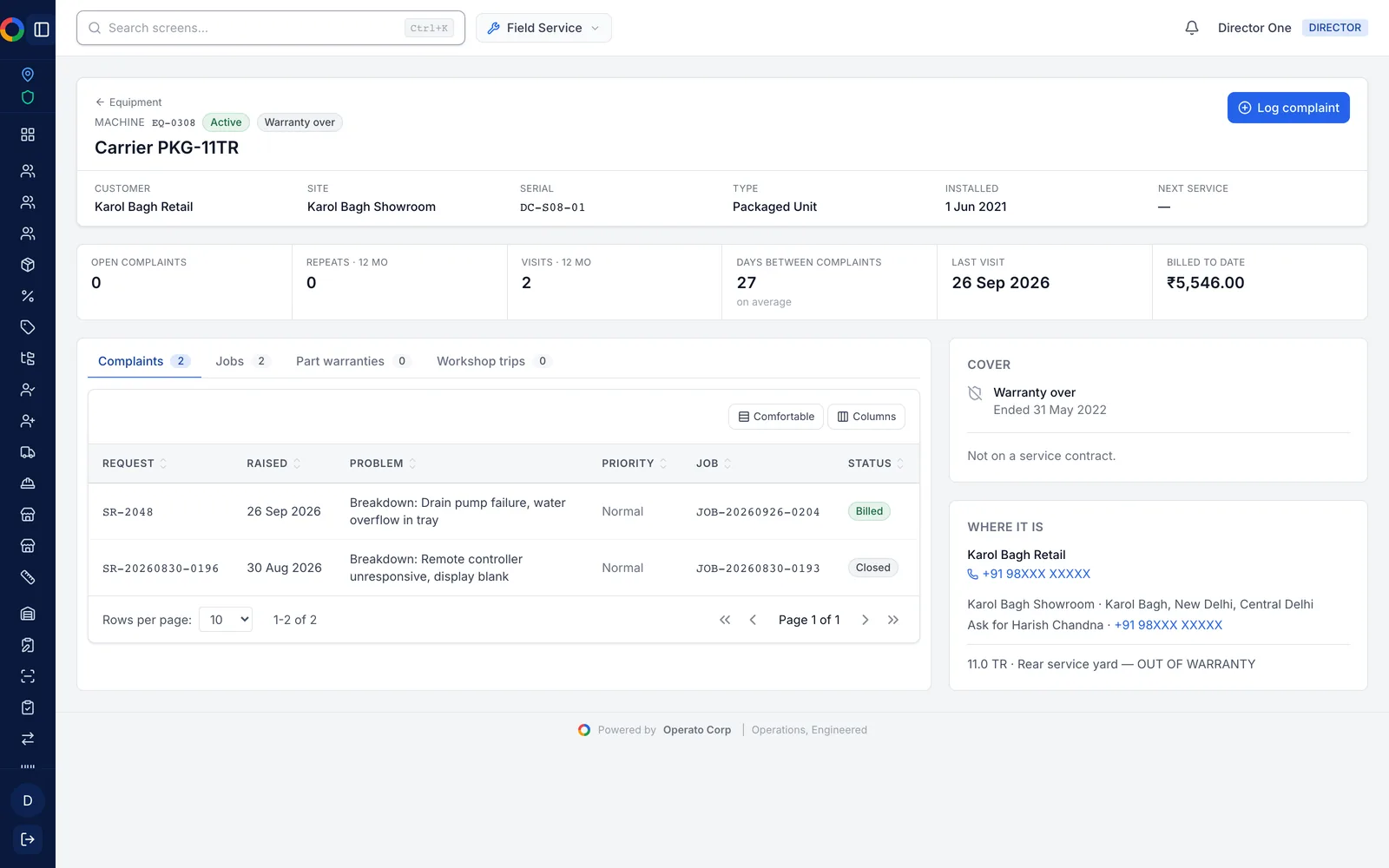Call Harish Chandna's phone number

coord(1168,625)
